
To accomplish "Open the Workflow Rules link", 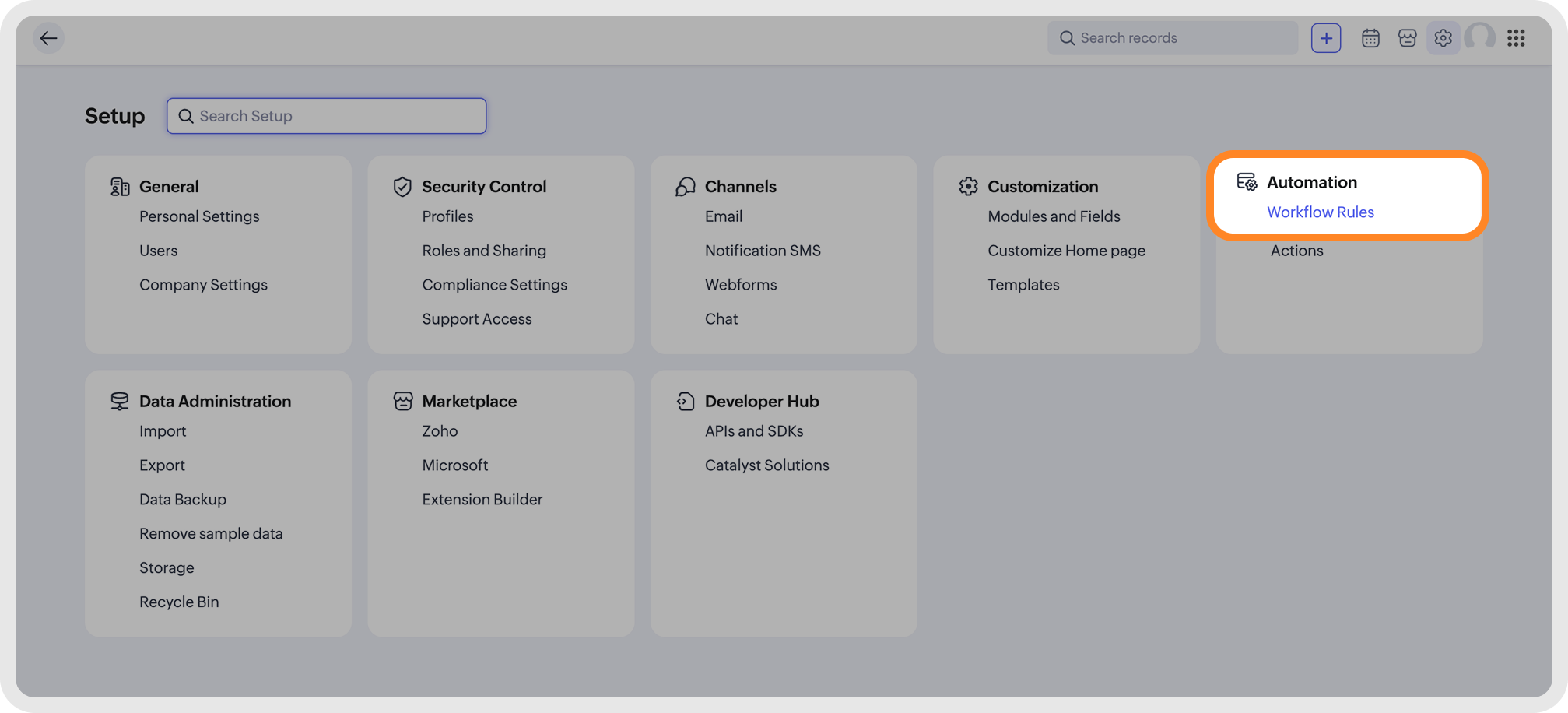I will coord(1320,212).
